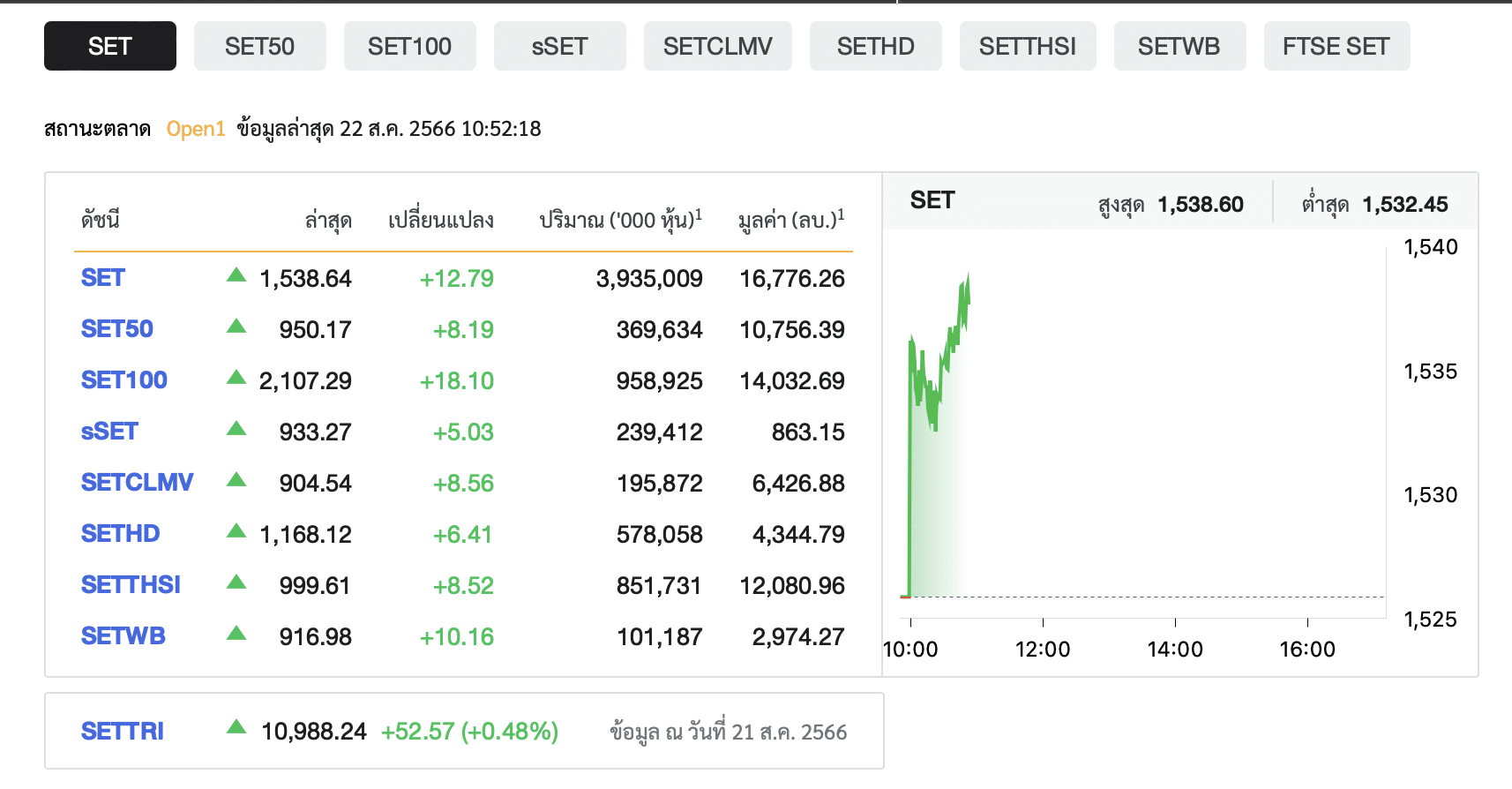Open the SET100 tab
1512x789 pixels.
410,46
